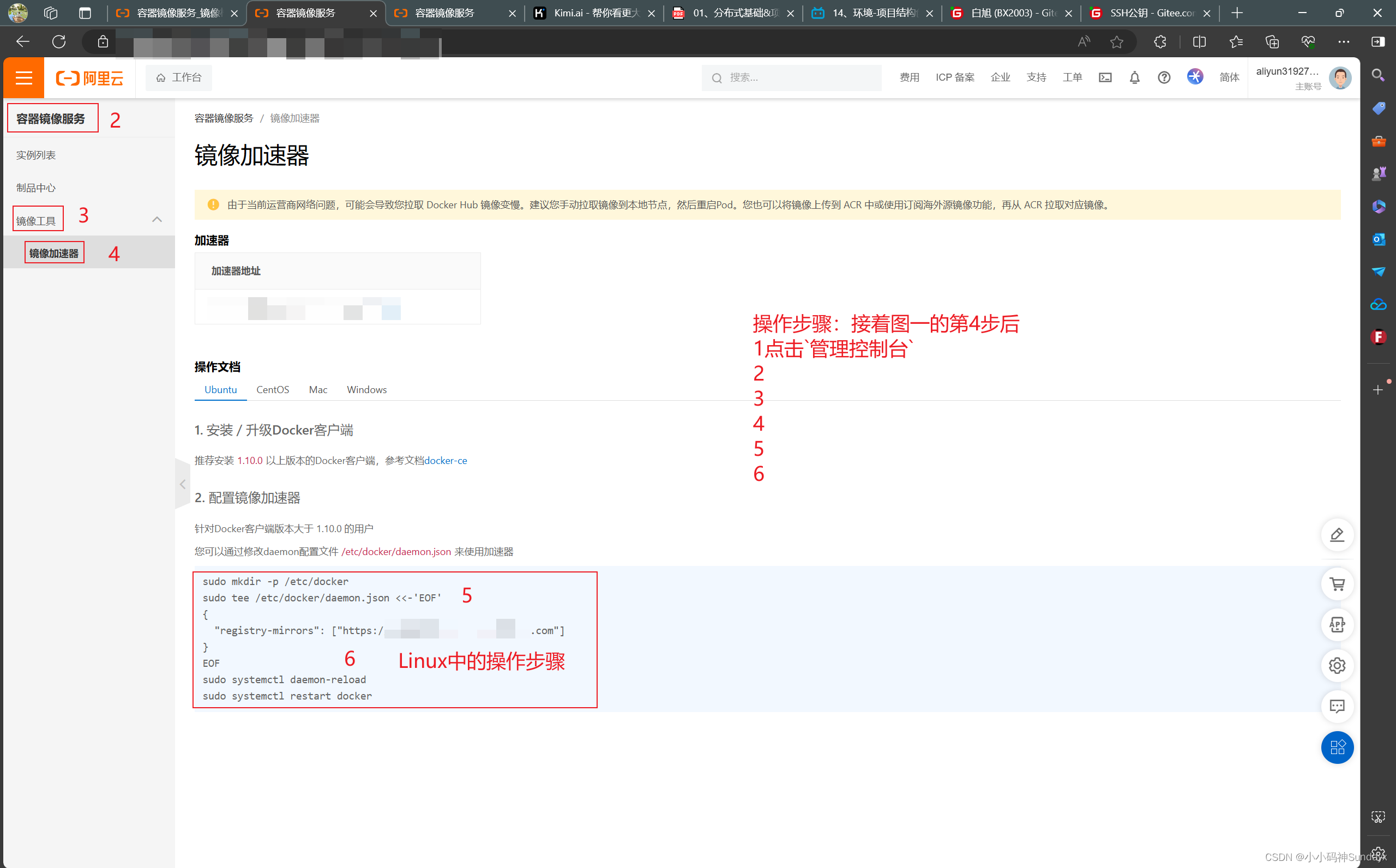Open the Edge sidebar search icon
The height and width of the screenshot is (868, 1396).
[x=1377, y=75]
